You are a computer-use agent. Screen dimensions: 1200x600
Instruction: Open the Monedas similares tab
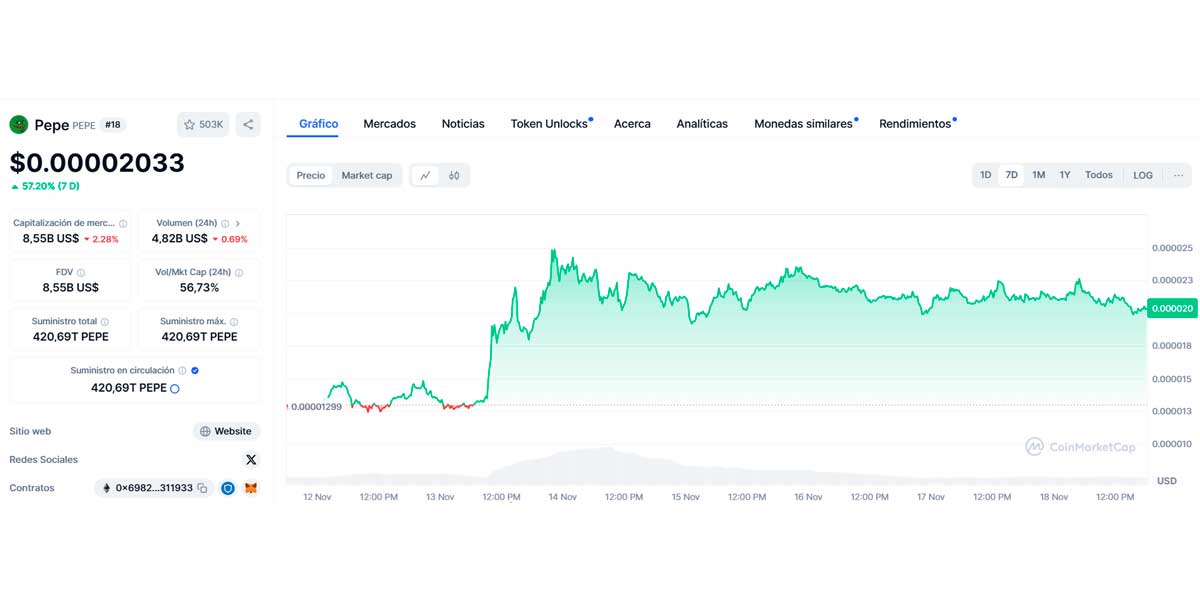click(803, 124)
